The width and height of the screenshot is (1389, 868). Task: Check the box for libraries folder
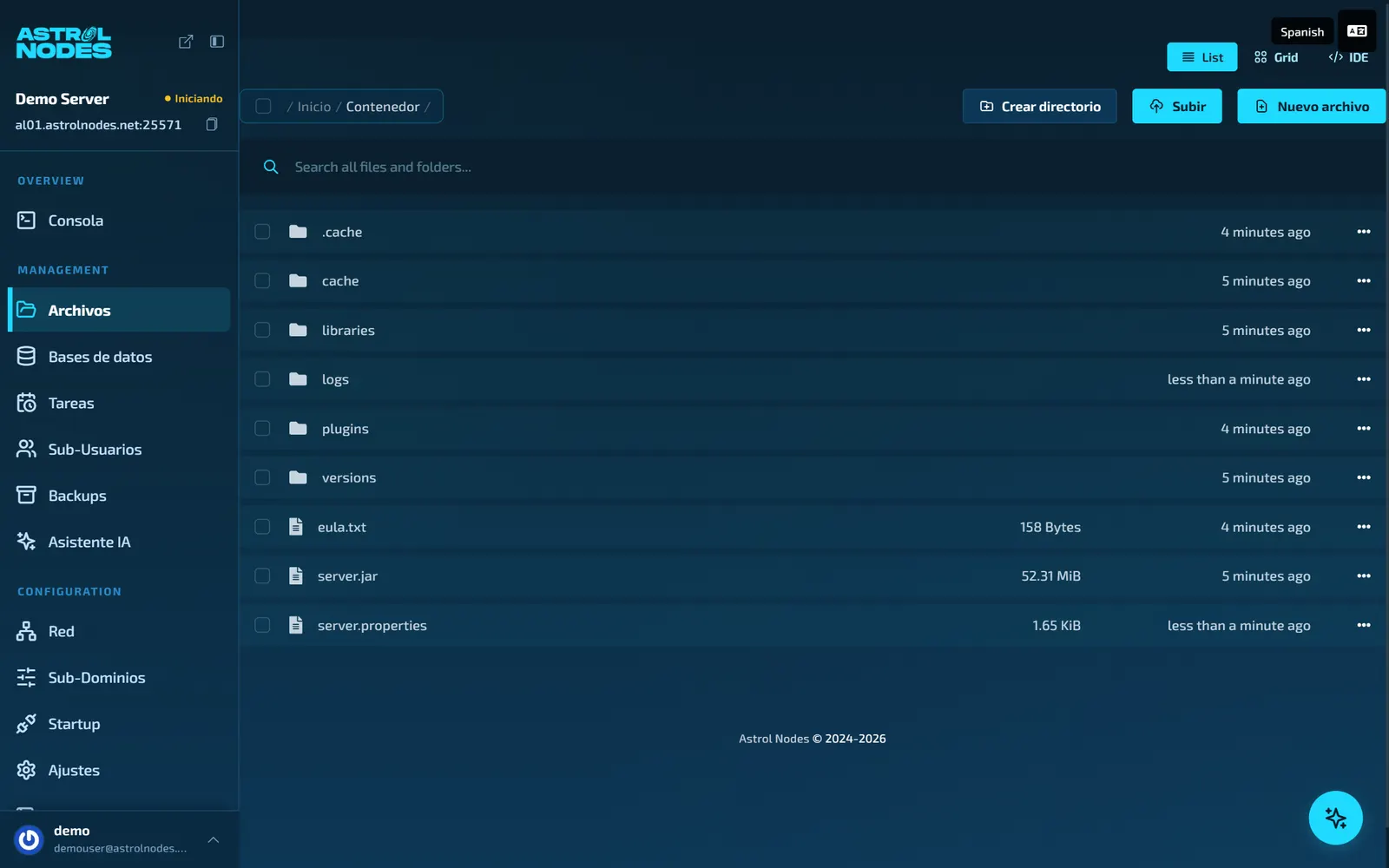point(262,330)
